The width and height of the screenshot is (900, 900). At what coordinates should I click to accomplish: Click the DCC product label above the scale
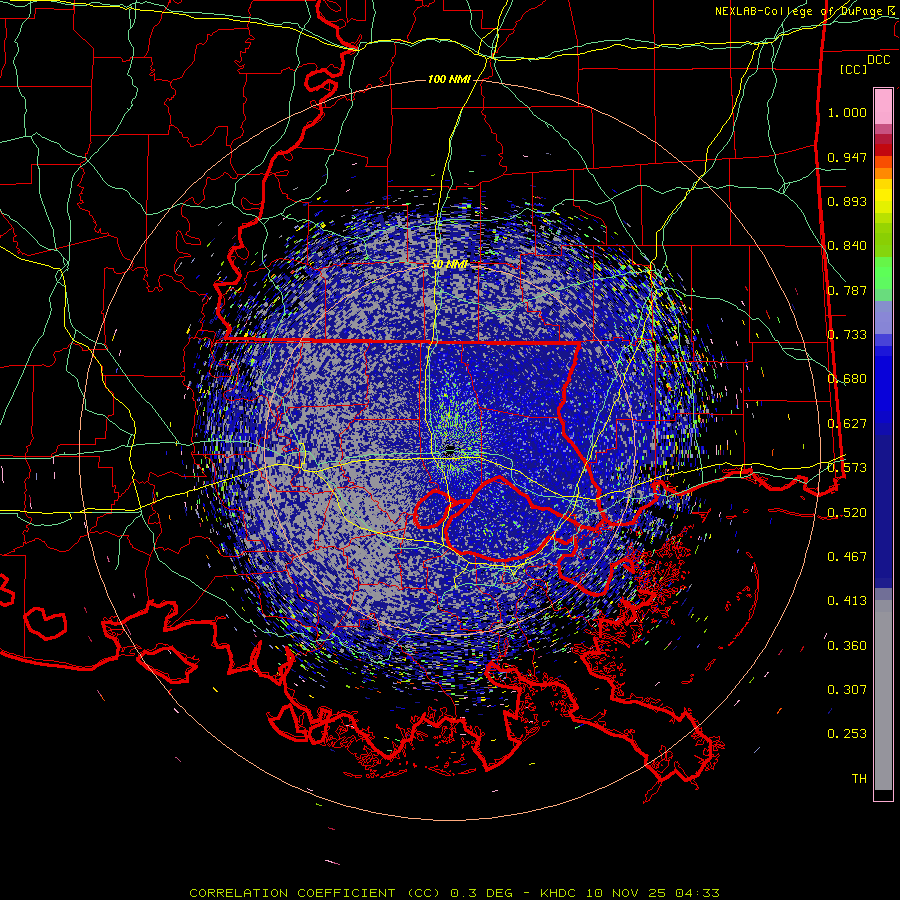click(878, 60)
